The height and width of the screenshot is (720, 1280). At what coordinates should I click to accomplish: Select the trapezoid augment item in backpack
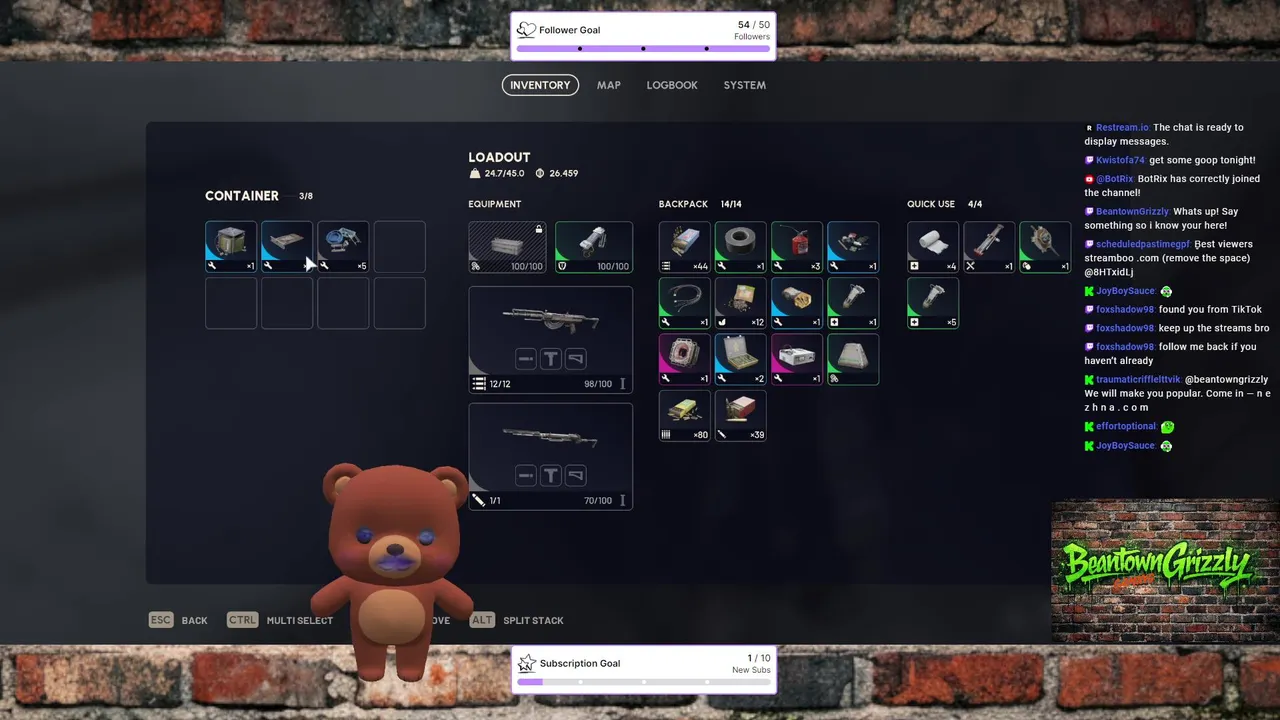[853, 359]
